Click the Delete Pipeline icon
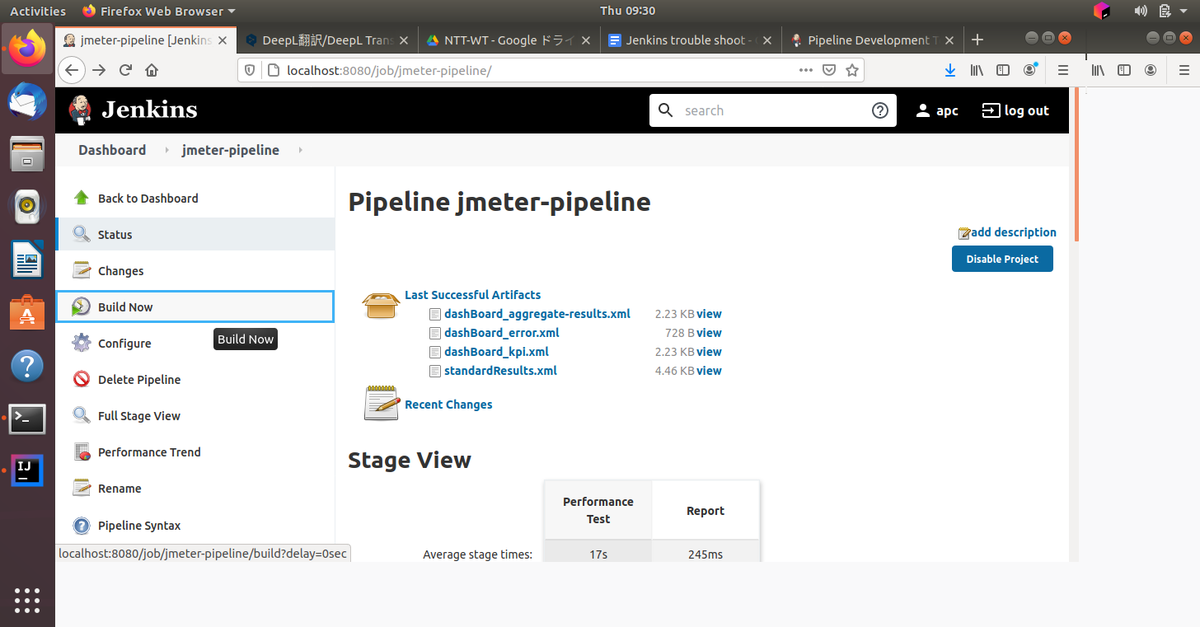 [81, 379]
